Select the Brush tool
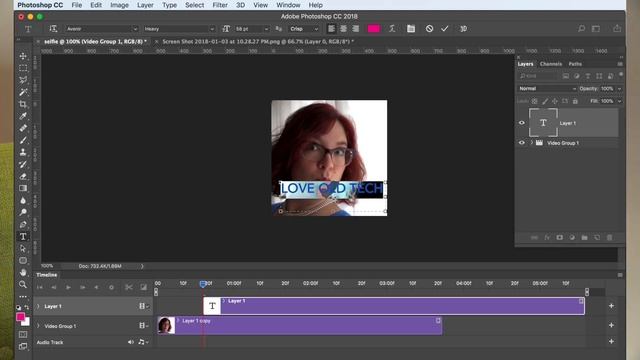 click(23, 140)
